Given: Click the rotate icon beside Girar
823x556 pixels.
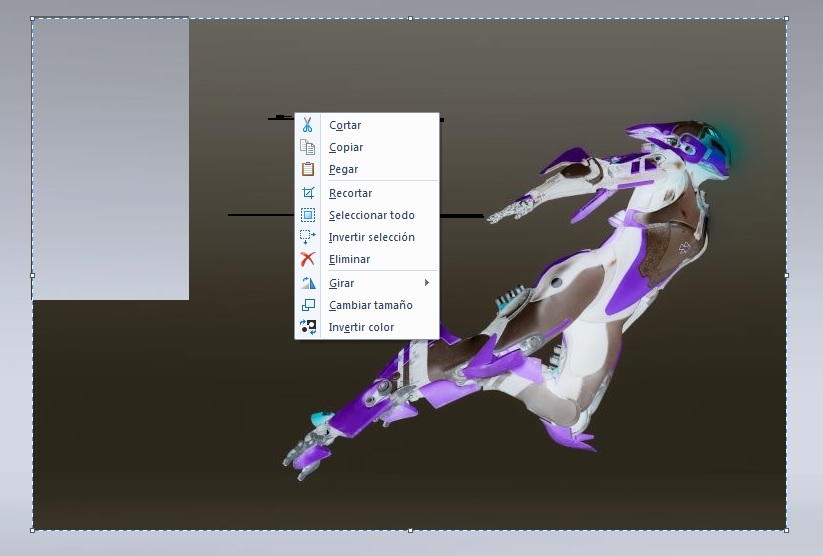Looking at the screenshot, I should click(308, 283).
